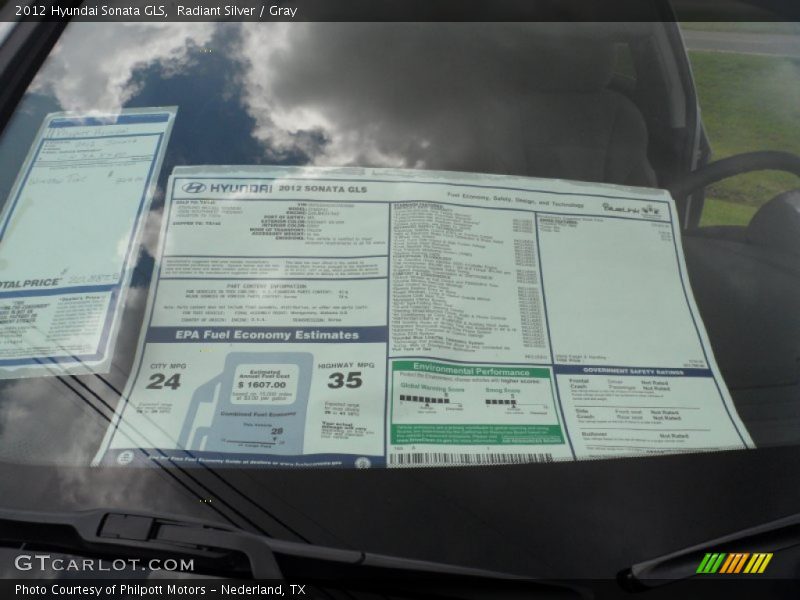Viewport: 800px width, 600px height.
Task: Click the barcode at the sticker bottom
Action: [x=470, y=458]
